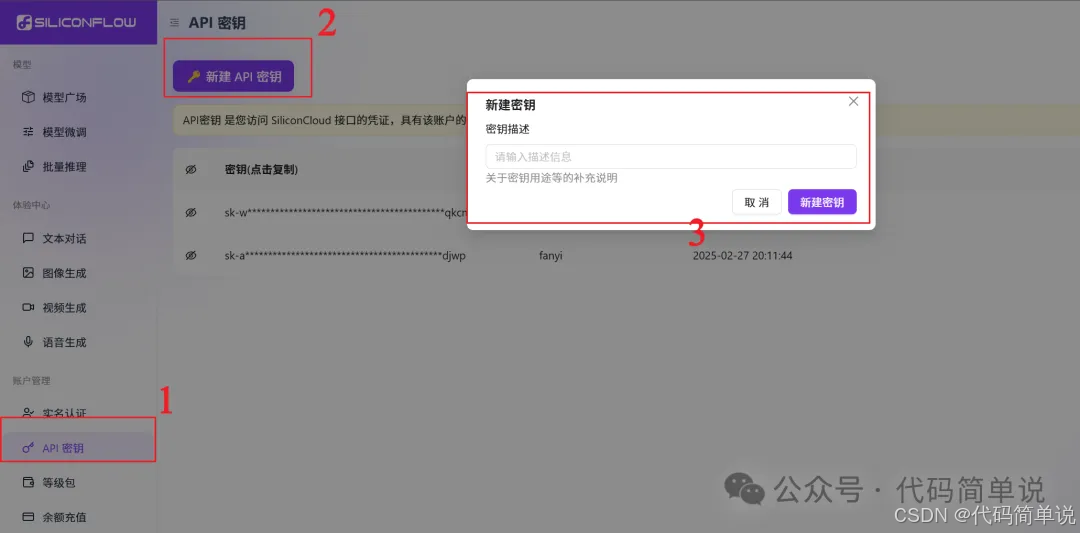Click the API密钥 info banner text
1080x533 pixels.
click(324, 121)
